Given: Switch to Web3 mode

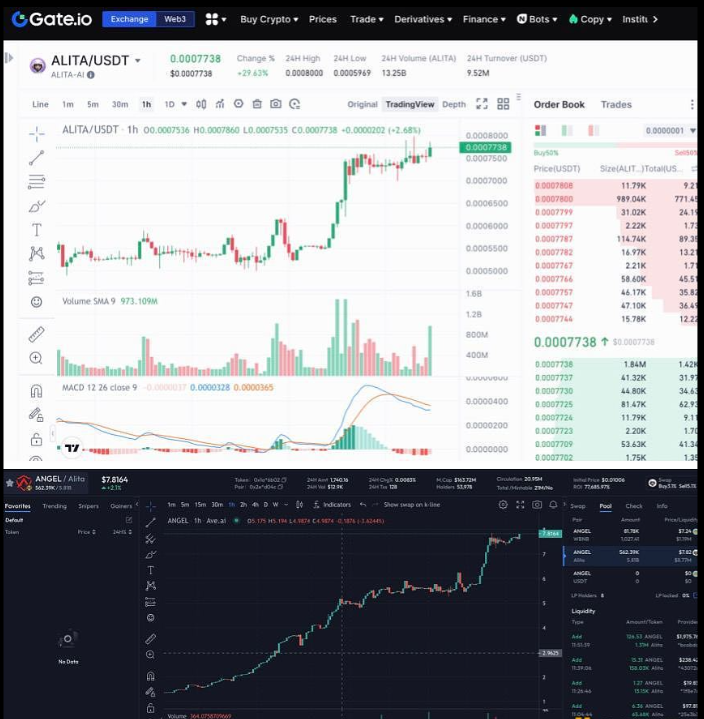Looking at the screenshot, I should [175, 19].
